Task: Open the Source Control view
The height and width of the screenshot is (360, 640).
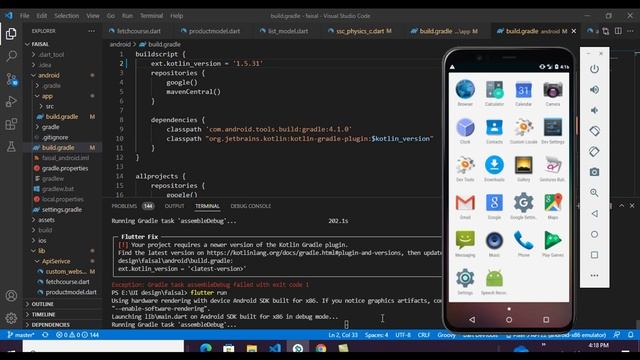Action: pos(11,79)
